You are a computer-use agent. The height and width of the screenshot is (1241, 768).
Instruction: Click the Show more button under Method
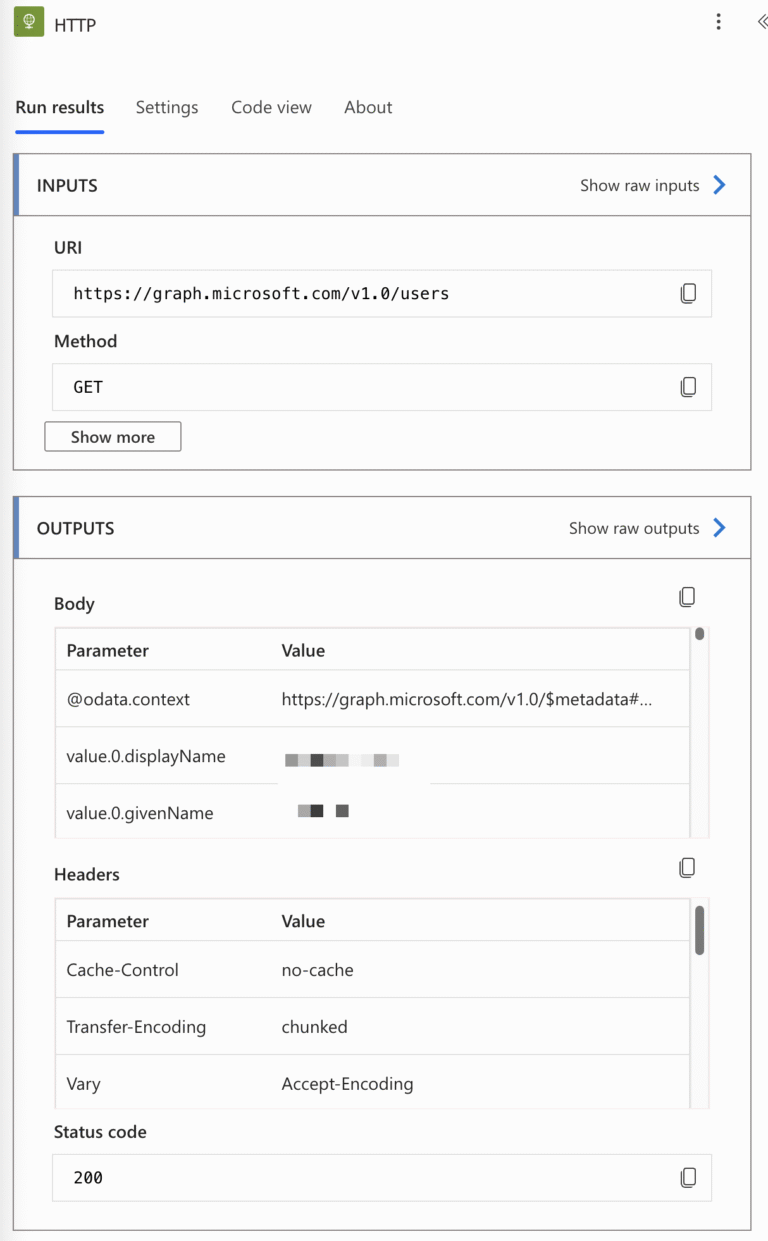coord(112,436)
